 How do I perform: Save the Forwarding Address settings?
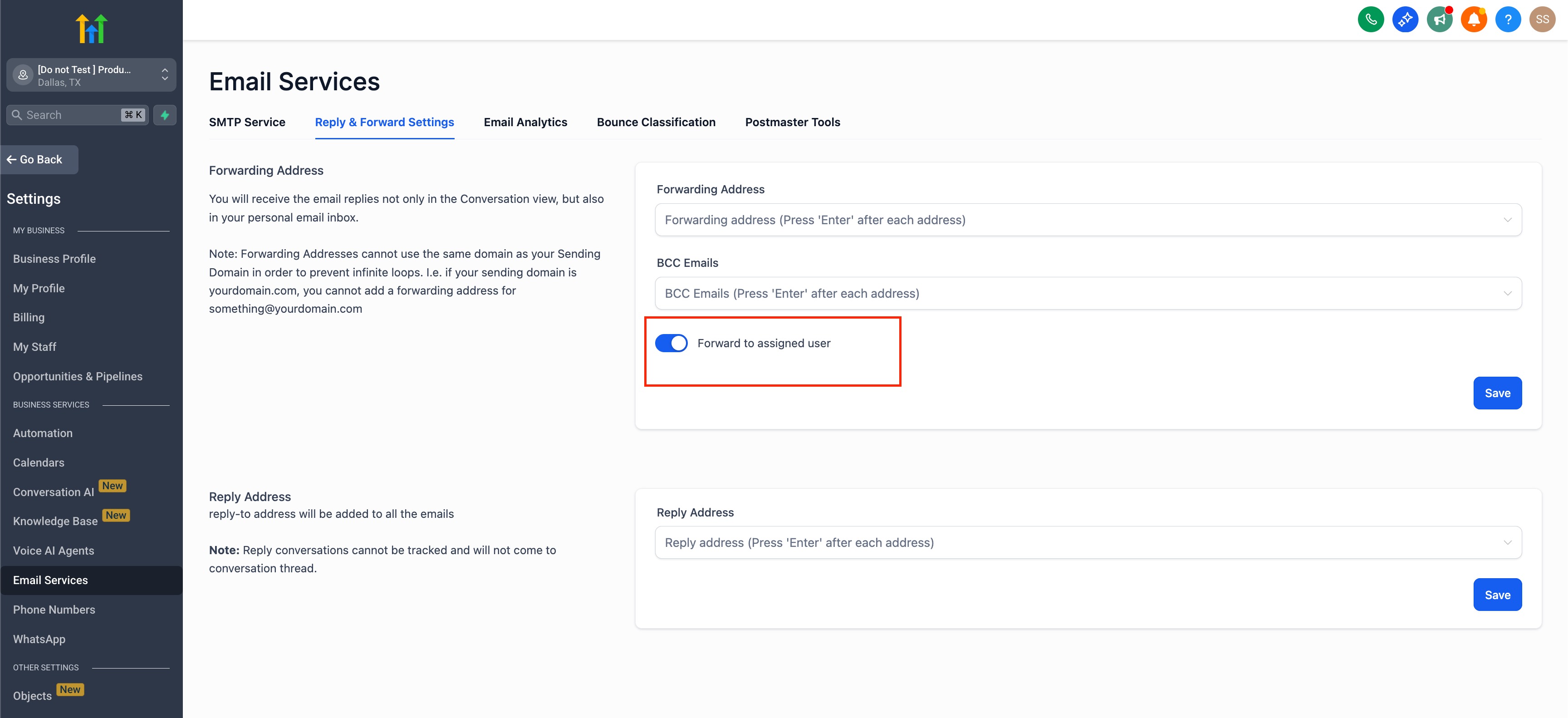pyautogui.click(x=1497, y=393)
